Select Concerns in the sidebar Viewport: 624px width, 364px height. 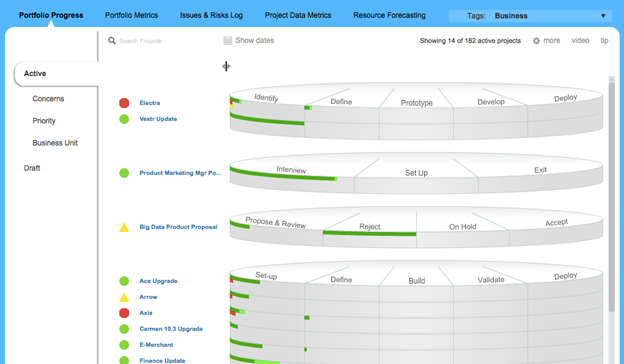click(x=48, y=99)
